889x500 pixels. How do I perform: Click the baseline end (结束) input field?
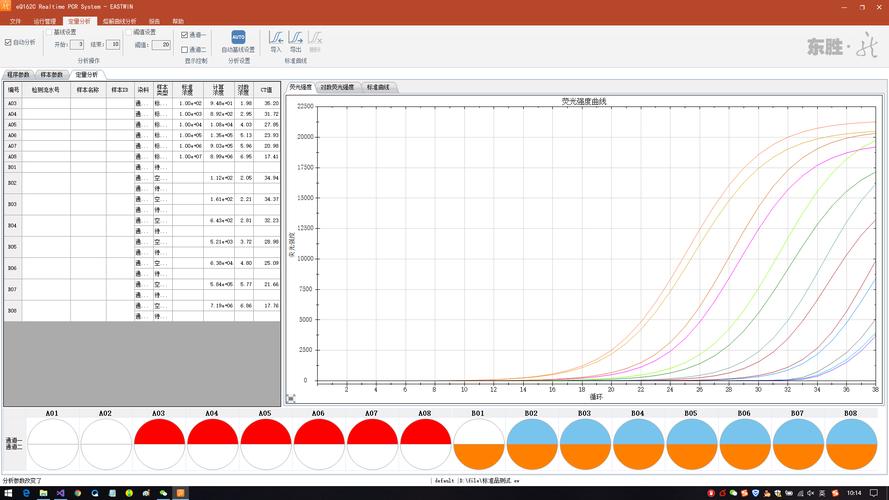(113, 44)
